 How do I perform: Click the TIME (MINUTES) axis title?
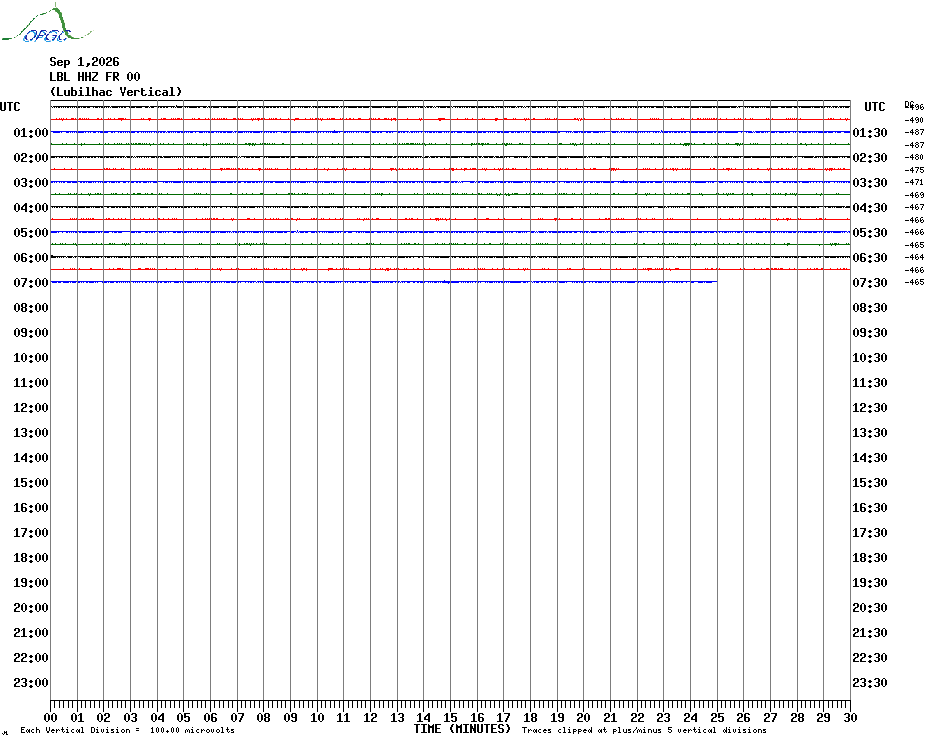coord(462,729)
